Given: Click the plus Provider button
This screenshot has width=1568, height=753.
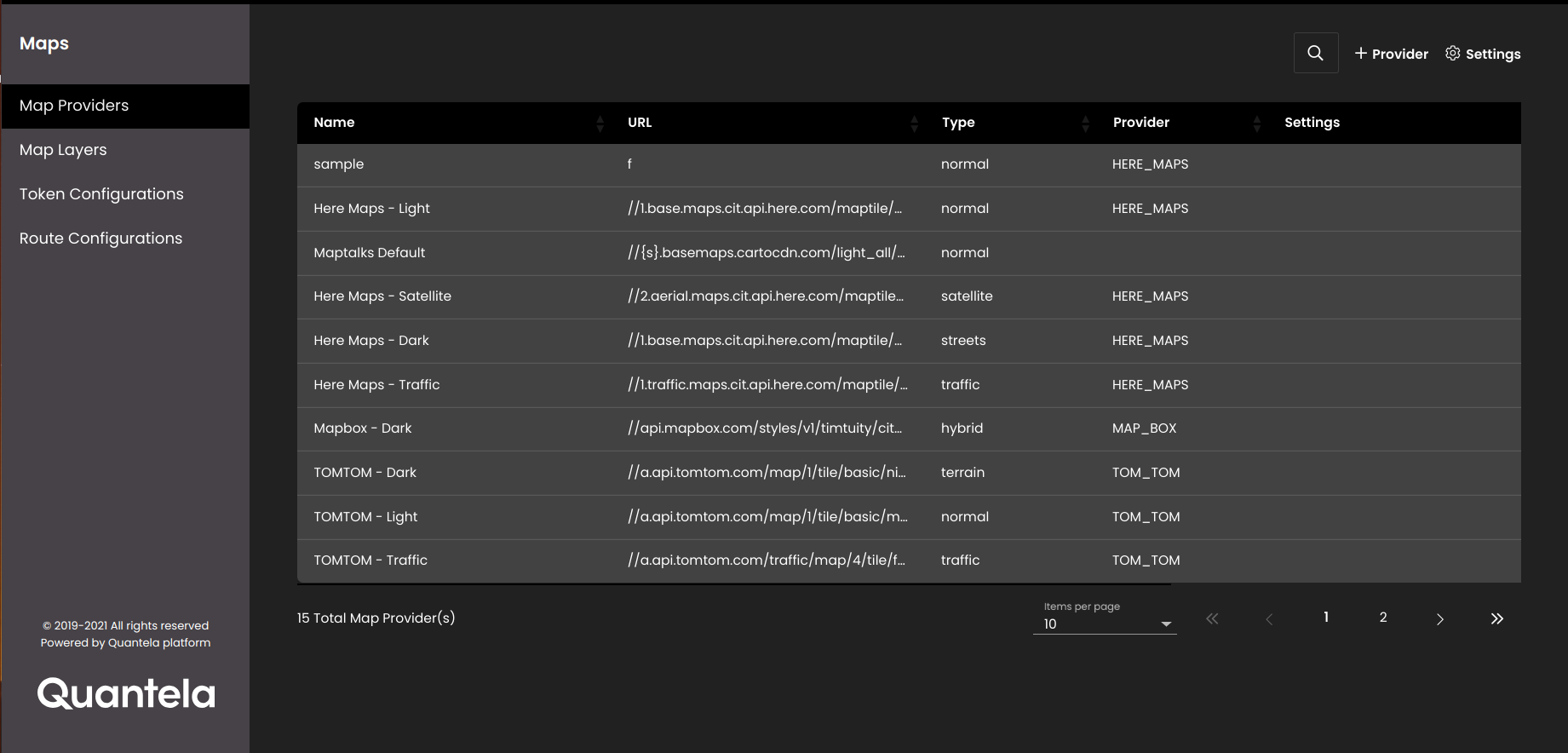Looking at the screenshot, I should point(1391,54).
